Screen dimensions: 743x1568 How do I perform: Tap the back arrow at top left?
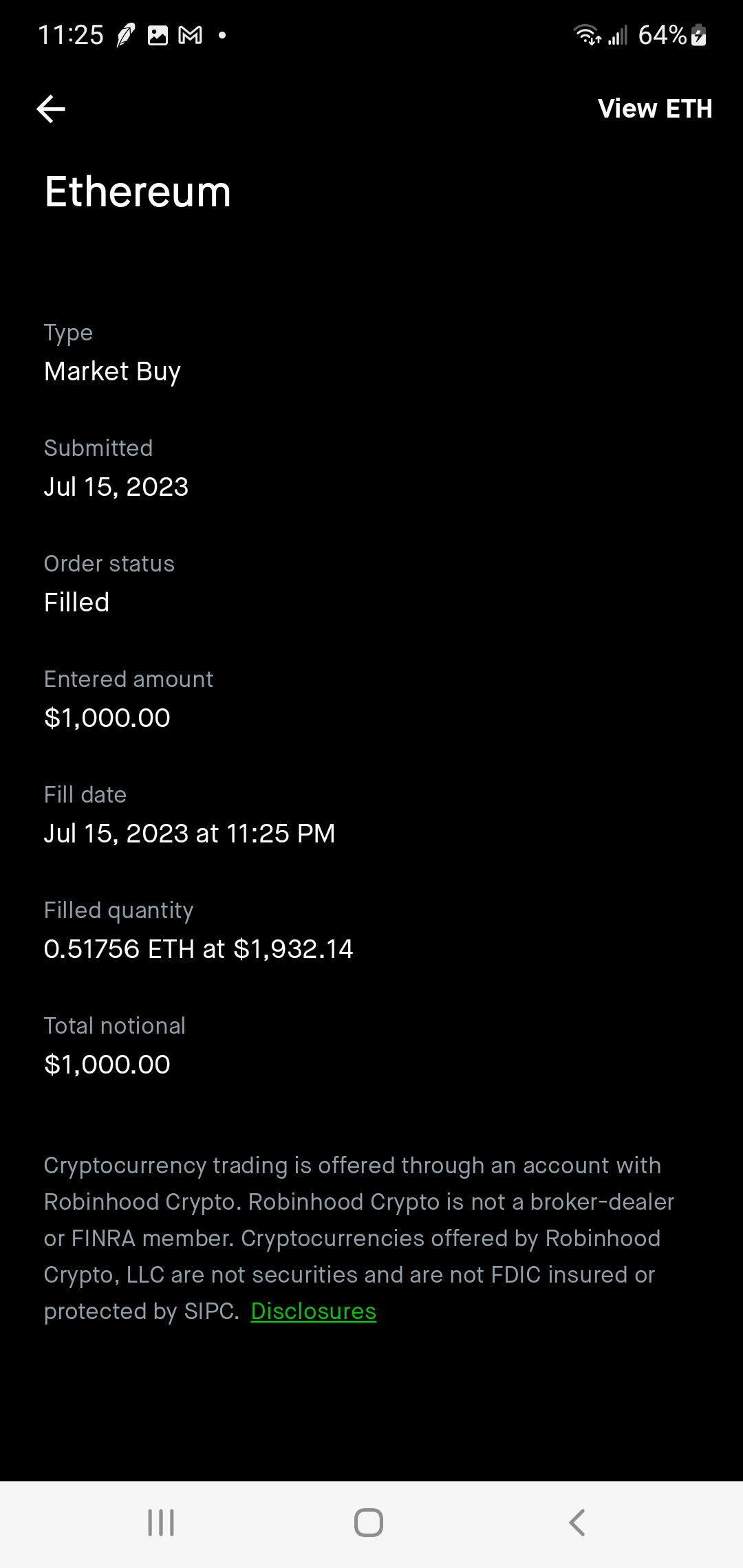[x=51, y=109]
